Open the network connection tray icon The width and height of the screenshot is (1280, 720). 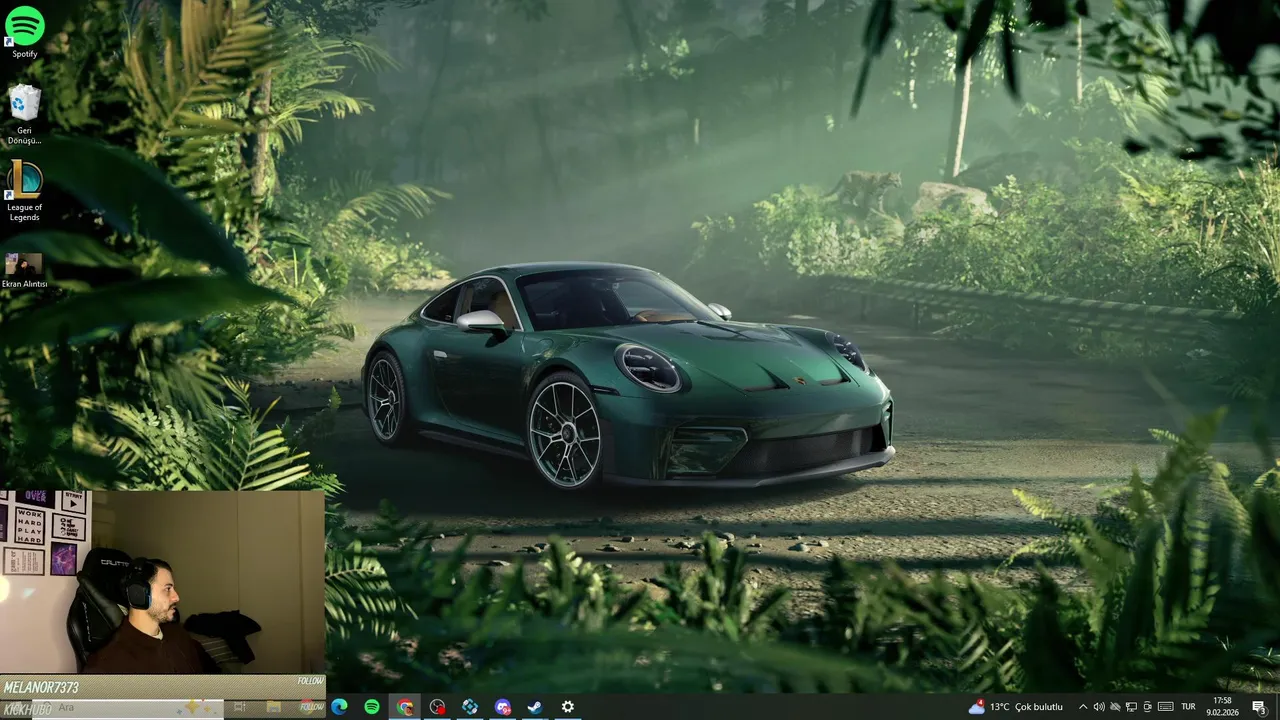(x=1131, y=707)
